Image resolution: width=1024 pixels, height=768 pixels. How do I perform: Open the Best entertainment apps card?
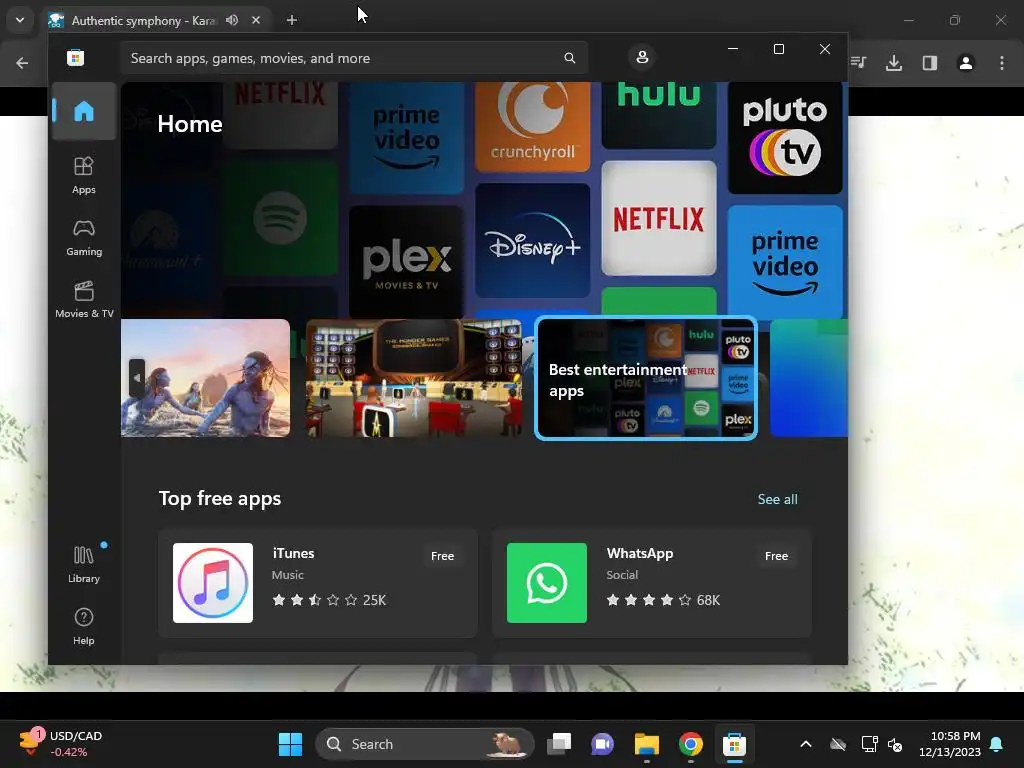[x=646, y=378]
